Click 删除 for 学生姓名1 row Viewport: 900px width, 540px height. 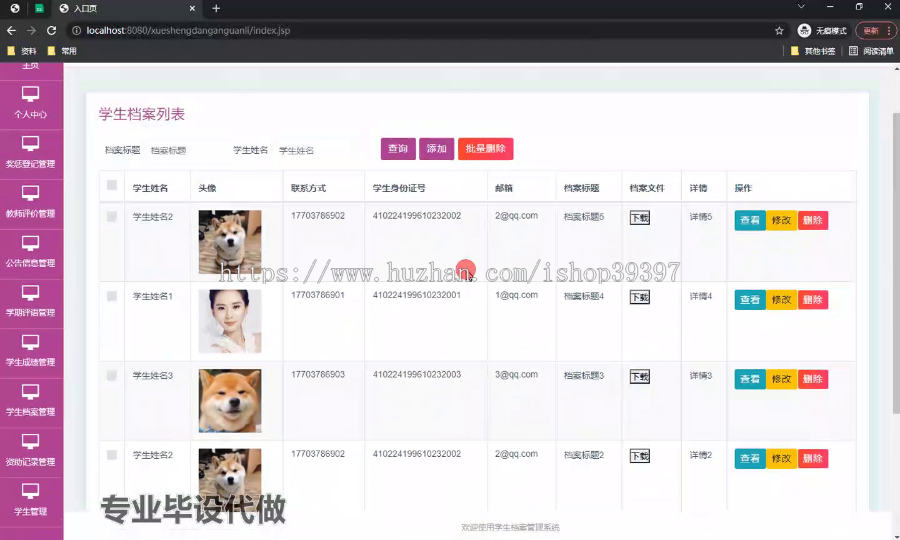(x=813, y=300)
